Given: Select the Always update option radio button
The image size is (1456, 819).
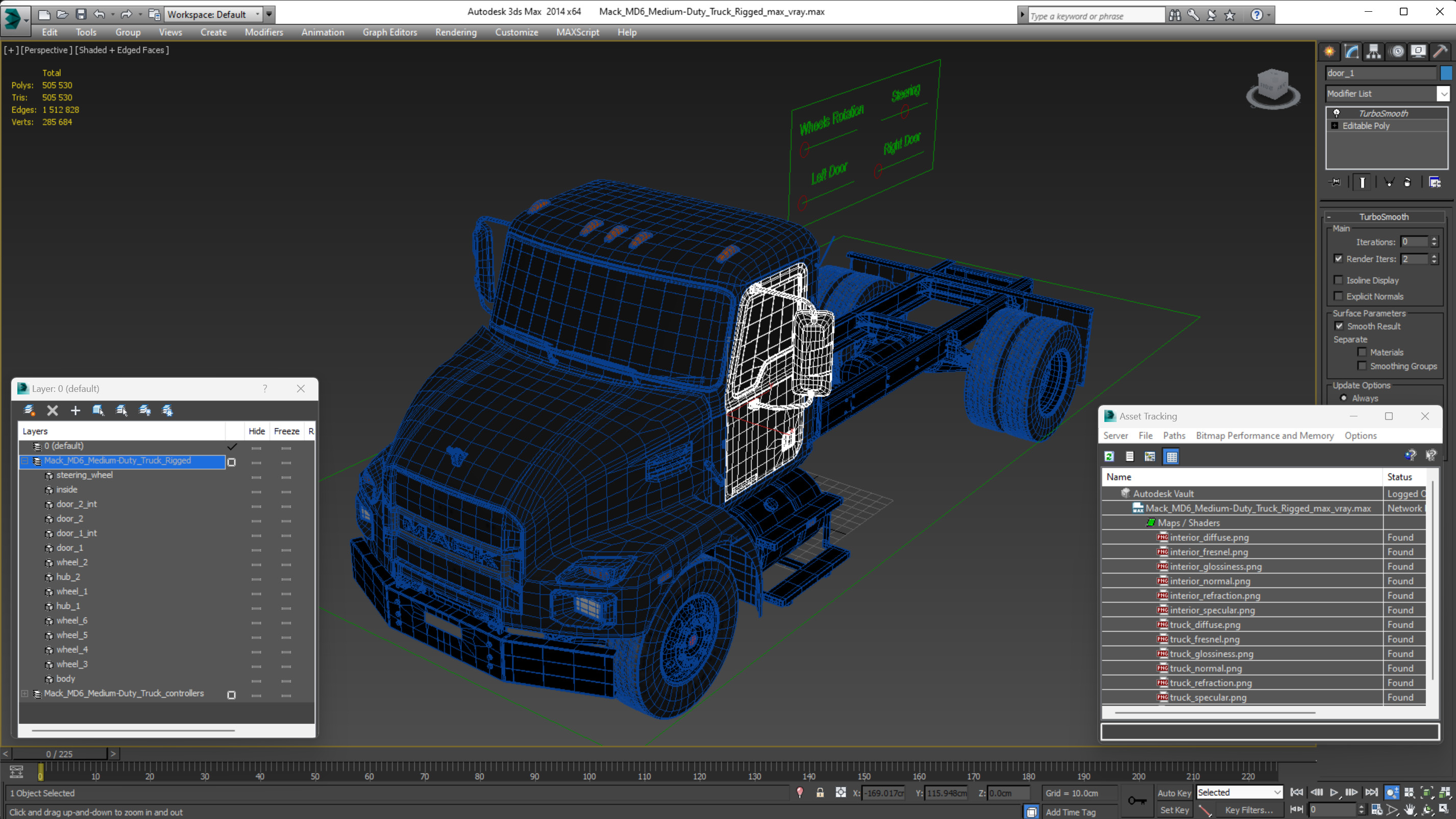Looking at the screenshot, I should (1344, 398).
